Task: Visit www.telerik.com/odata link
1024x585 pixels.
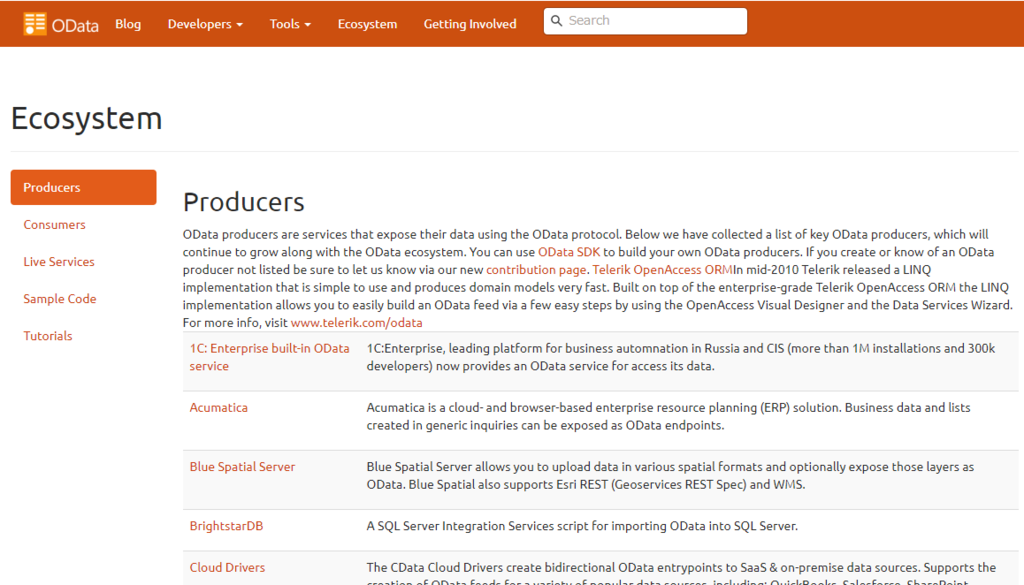Action: (357, 323)
